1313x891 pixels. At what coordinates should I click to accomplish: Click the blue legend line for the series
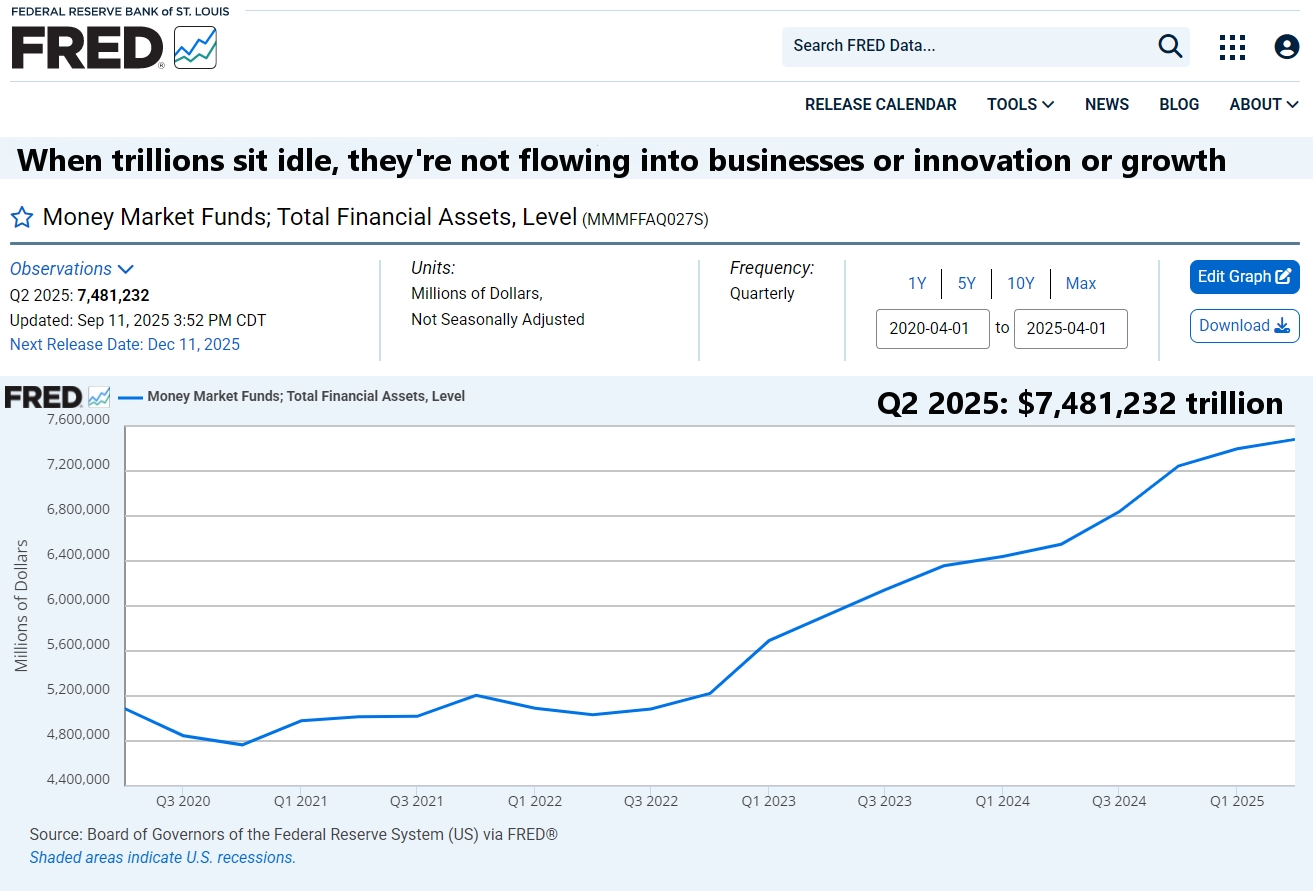point(130,397)
